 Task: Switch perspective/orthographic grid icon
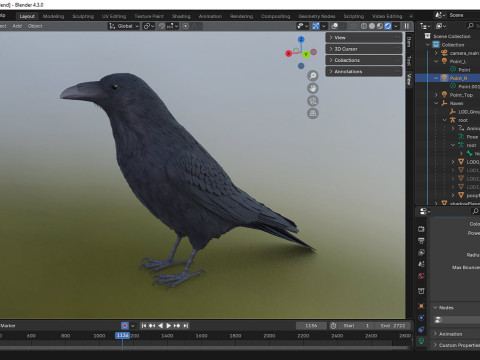[x=312, y=114]
